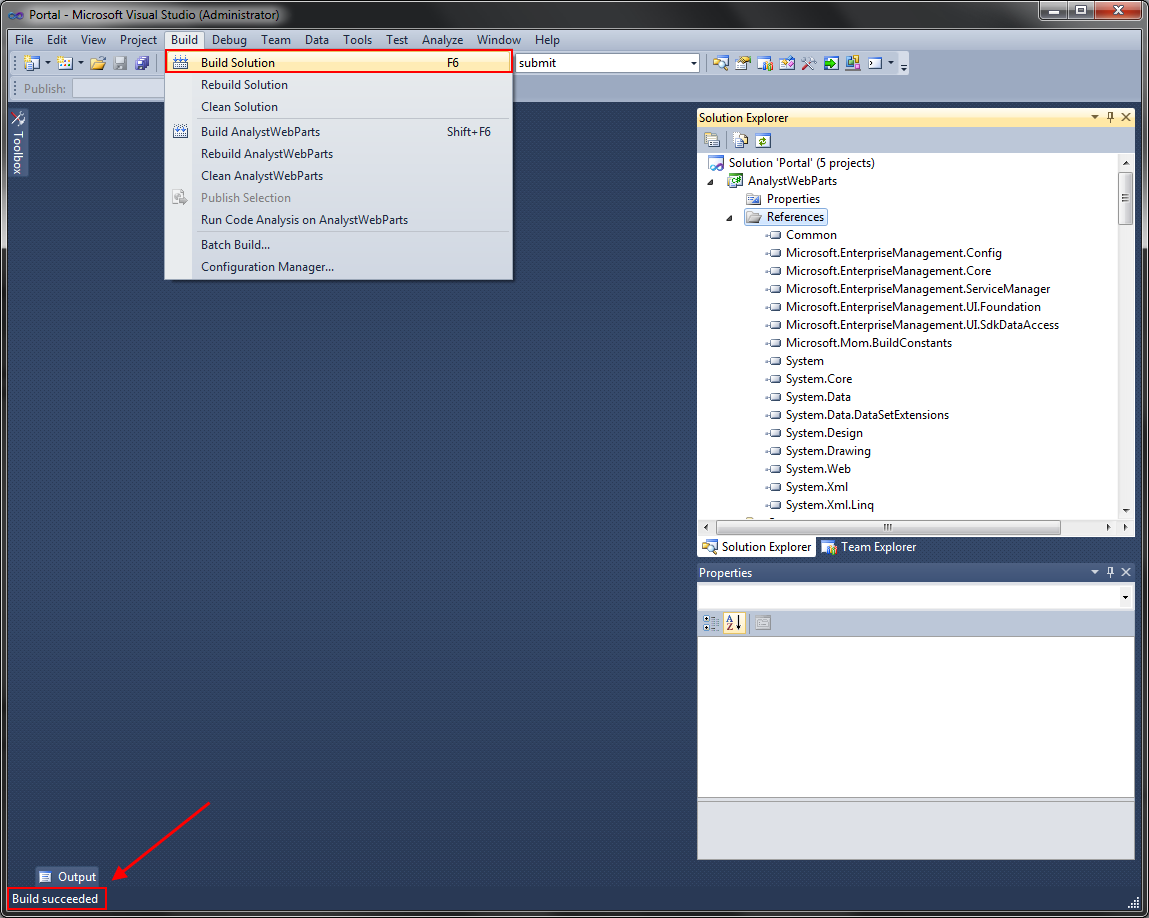Open Configuration Manager from the Build menu

339,267
